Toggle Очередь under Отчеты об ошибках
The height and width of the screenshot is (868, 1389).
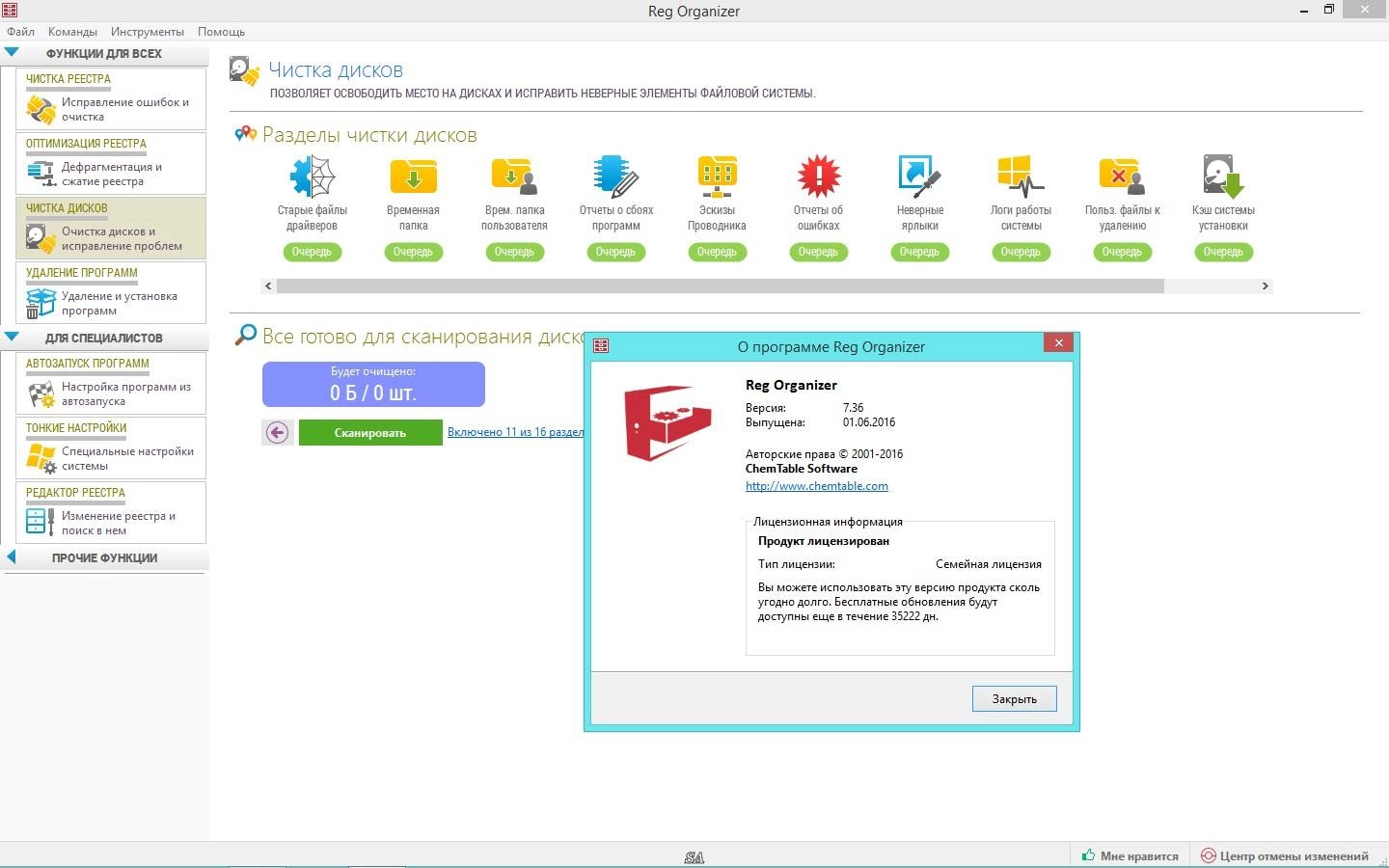click(x=818, y=252)
